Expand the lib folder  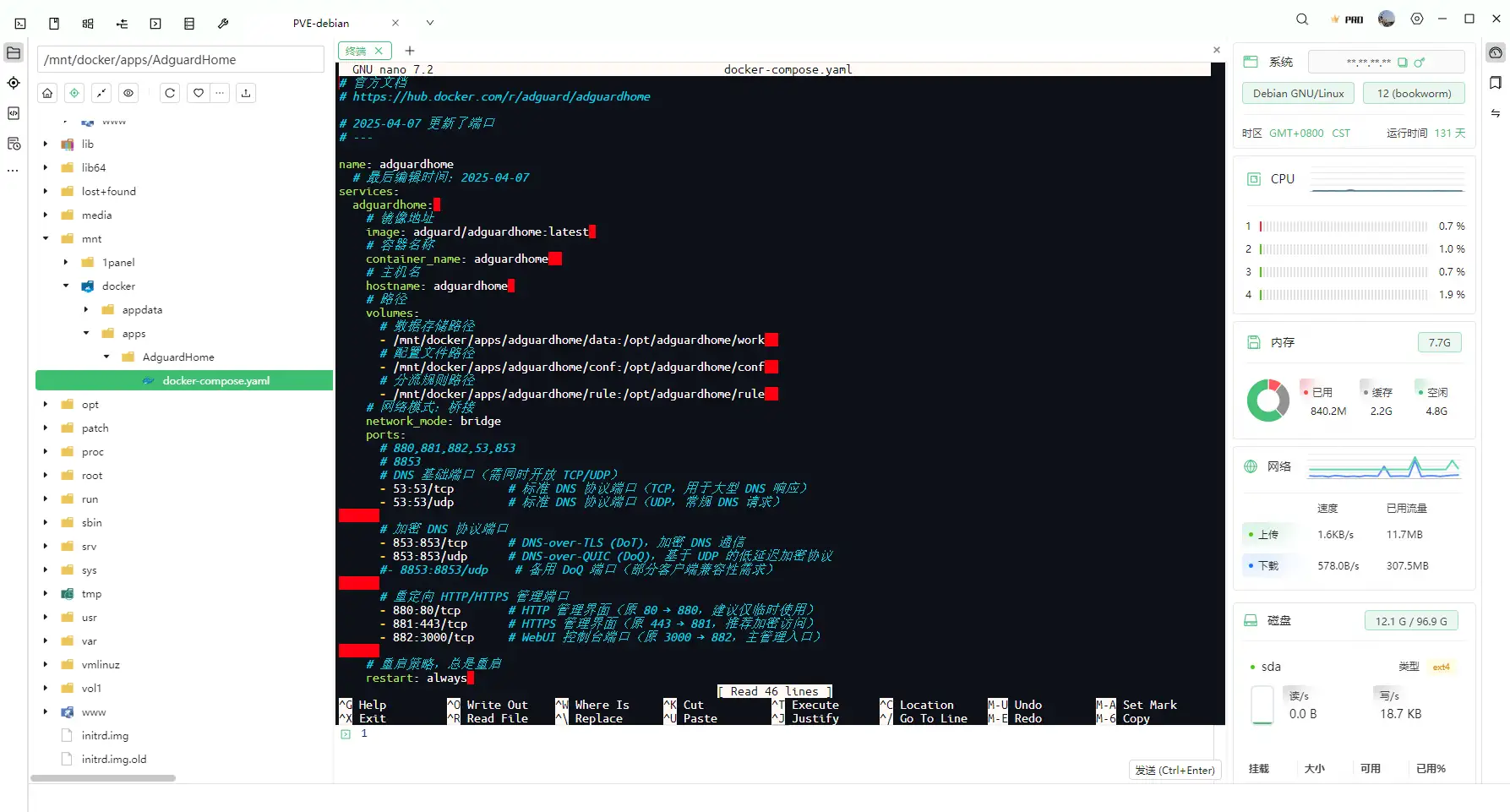[x=45, y=144]
